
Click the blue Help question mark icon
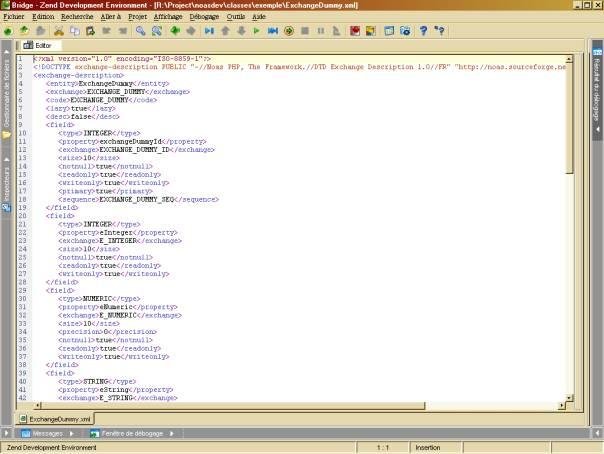pos(423,31)
